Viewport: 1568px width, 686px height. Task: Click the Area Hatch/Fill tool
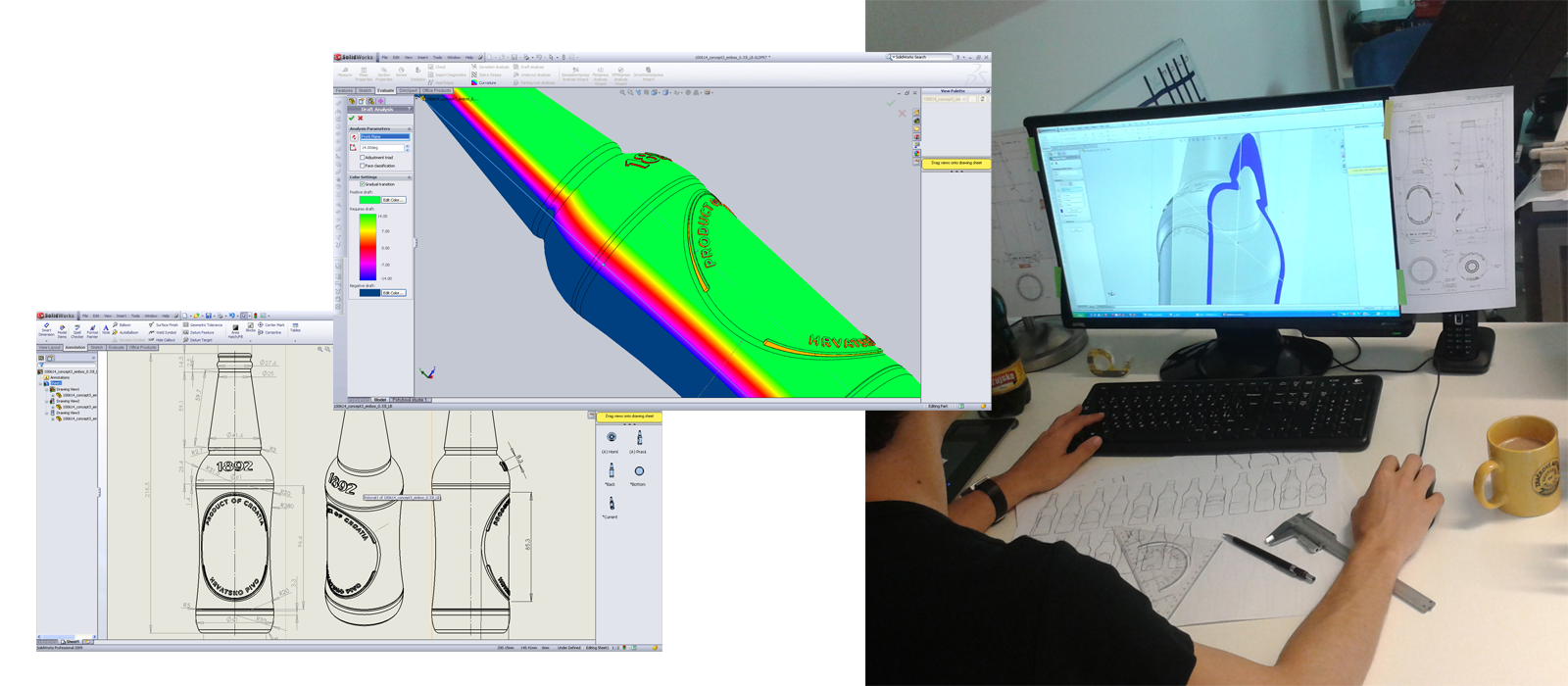pyautogui.click(x=235, y=330)
